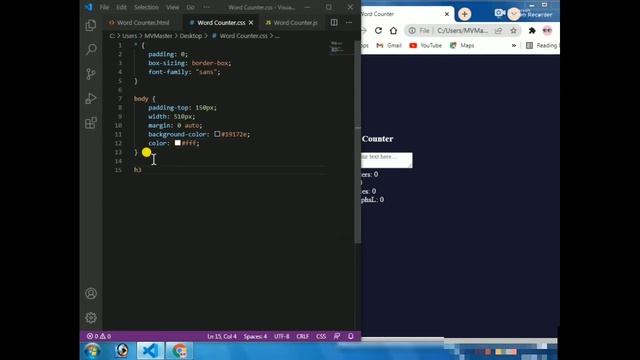
Task: Open the Run and Debug view
Action: [91, 98]
